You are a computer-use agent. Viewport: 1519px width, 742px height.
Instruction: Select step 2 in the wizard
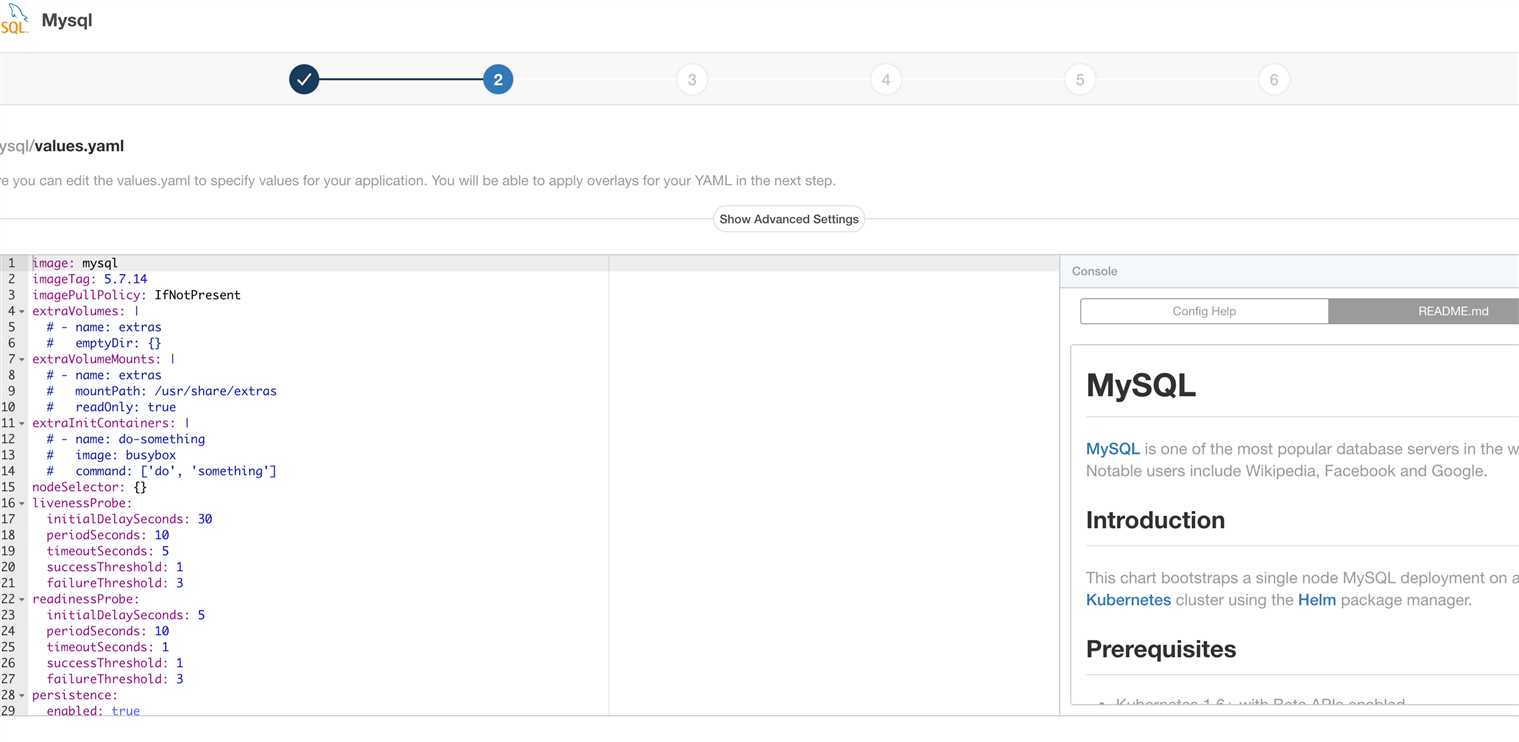498,79
